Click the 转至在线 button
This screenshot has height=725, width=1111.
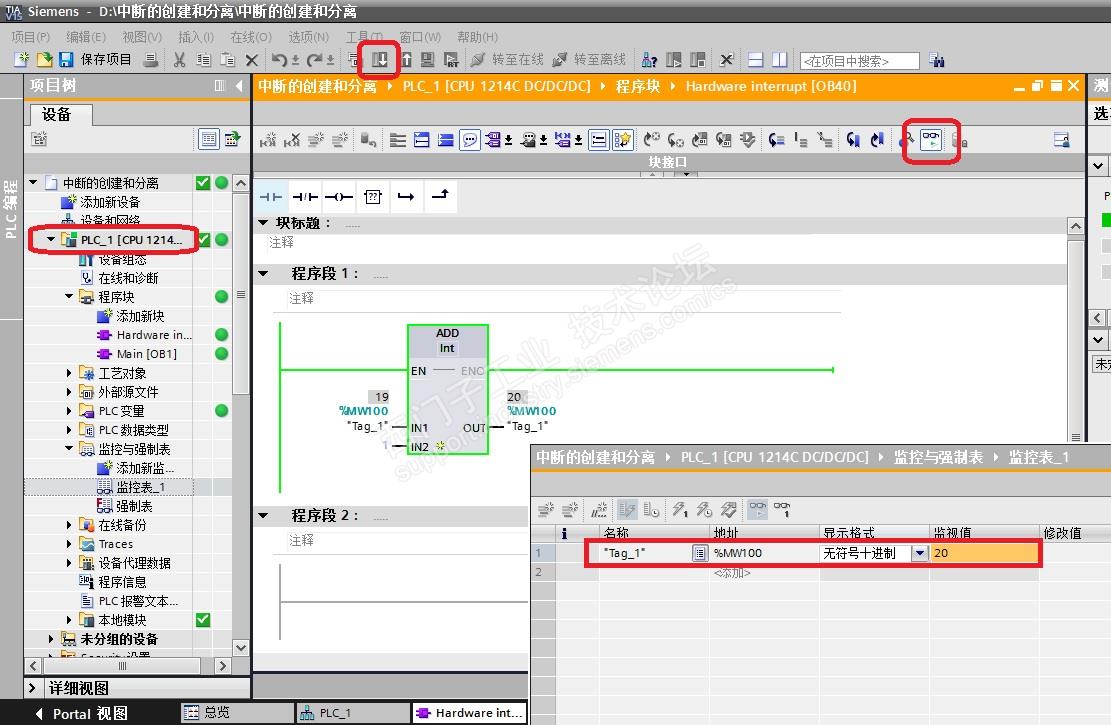pos(507,60)
